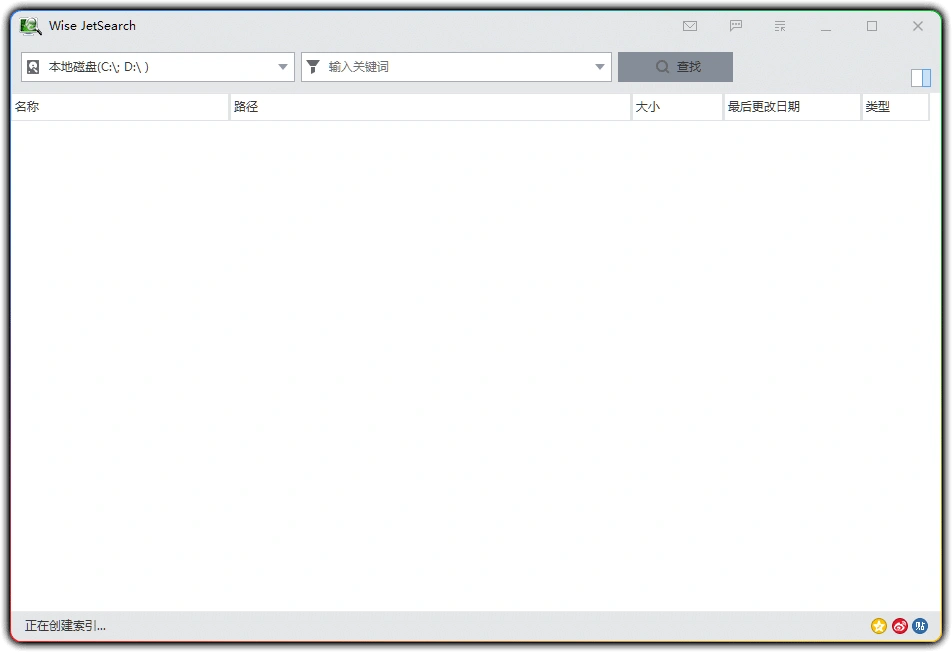Click the filter funnel icon

coord(313,66)
